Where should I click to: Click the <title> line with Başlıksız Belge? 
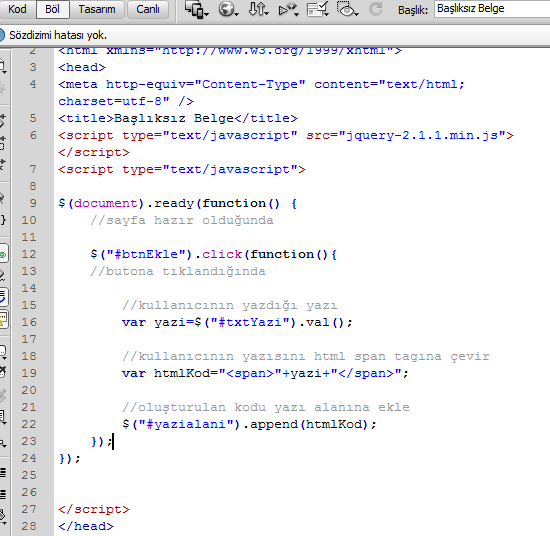pyautogui.click(x=178, y=118)
